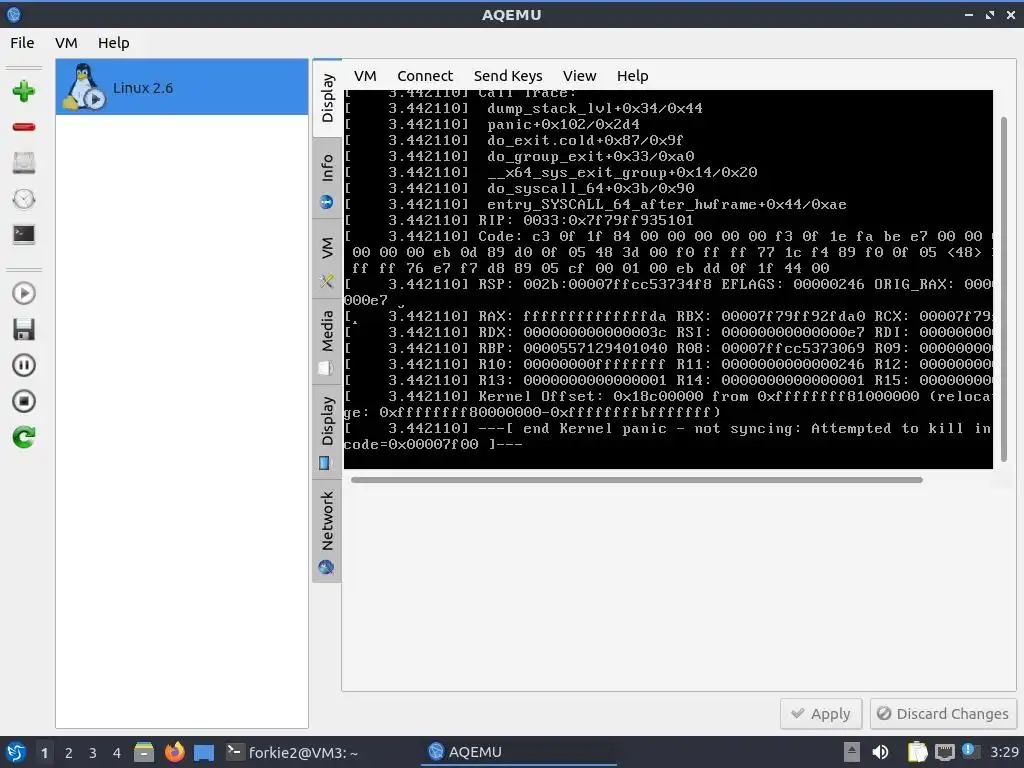This screenshot has height=768, width=1024.
Task: Switch to the top Display tab
Action: pyautogui.click(x=327, y=98)
